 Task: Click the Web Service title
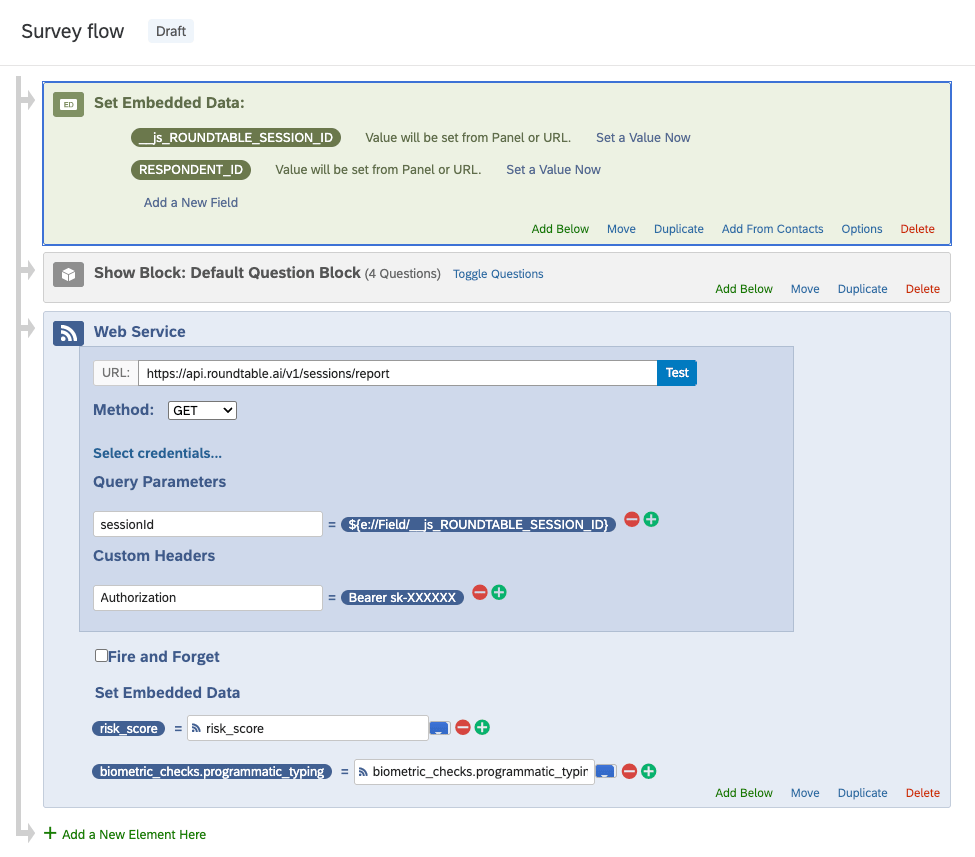tap(140, 331)
